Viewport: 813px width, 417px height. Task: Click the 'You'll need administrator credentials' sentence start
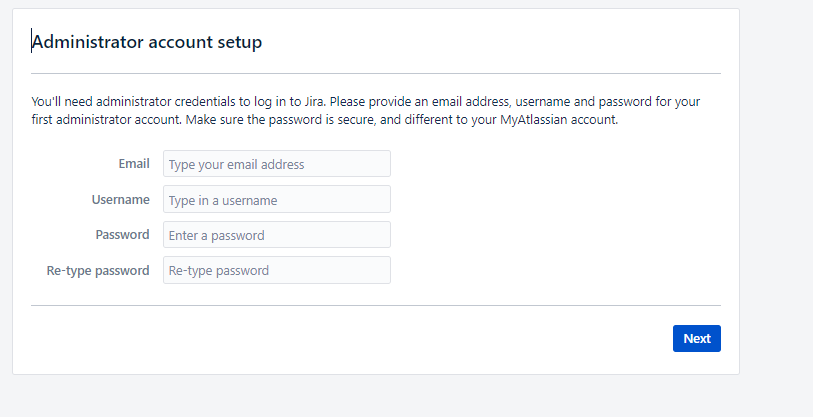tap(133, 101)
